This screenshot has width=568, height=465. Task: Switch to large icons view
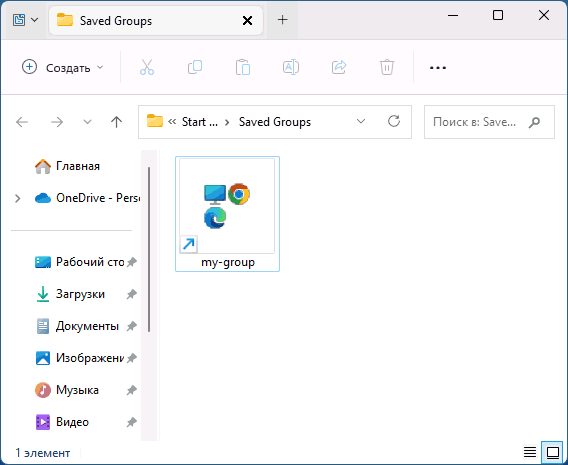pos(553,452)
